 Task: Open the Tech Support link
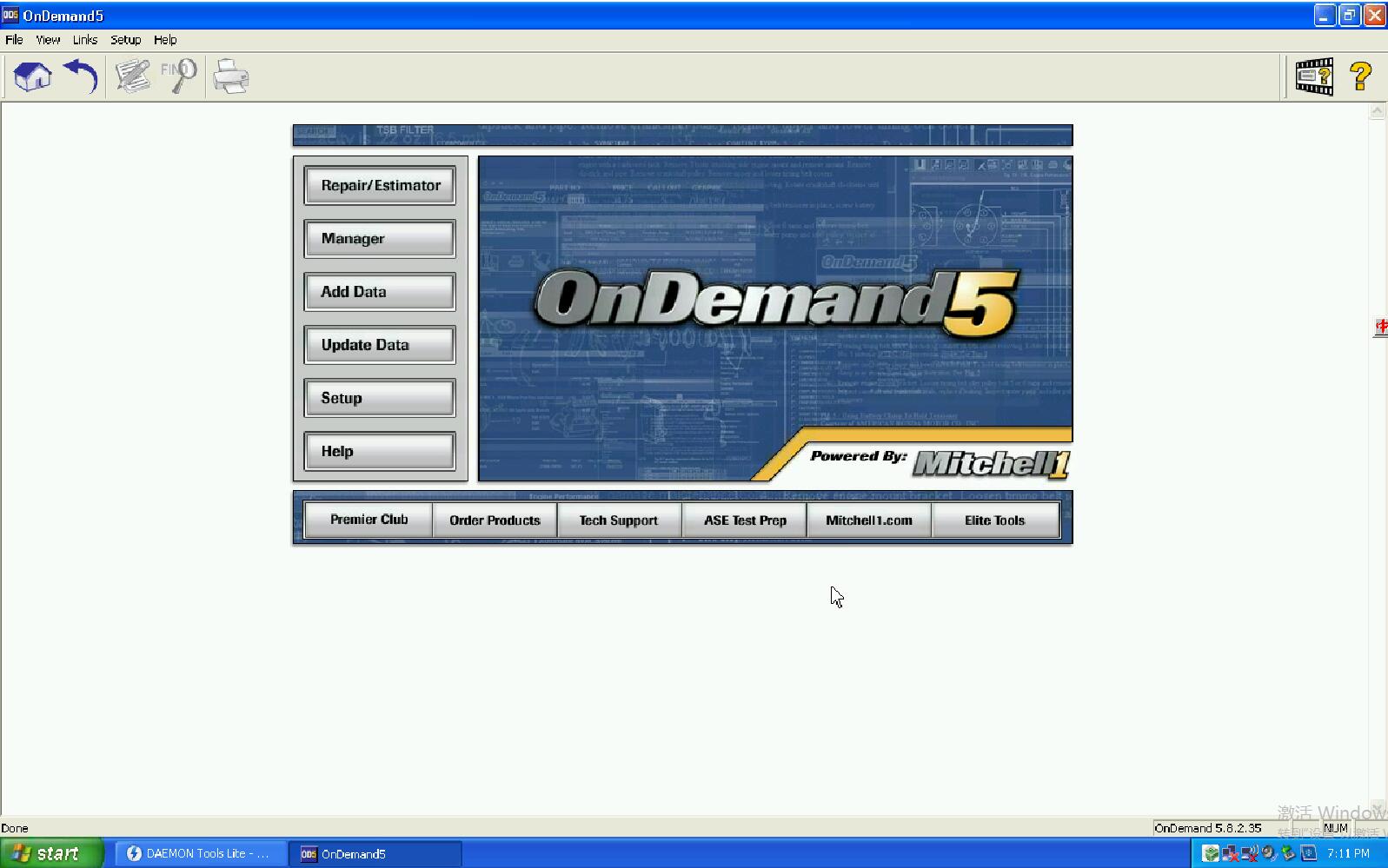619,520
